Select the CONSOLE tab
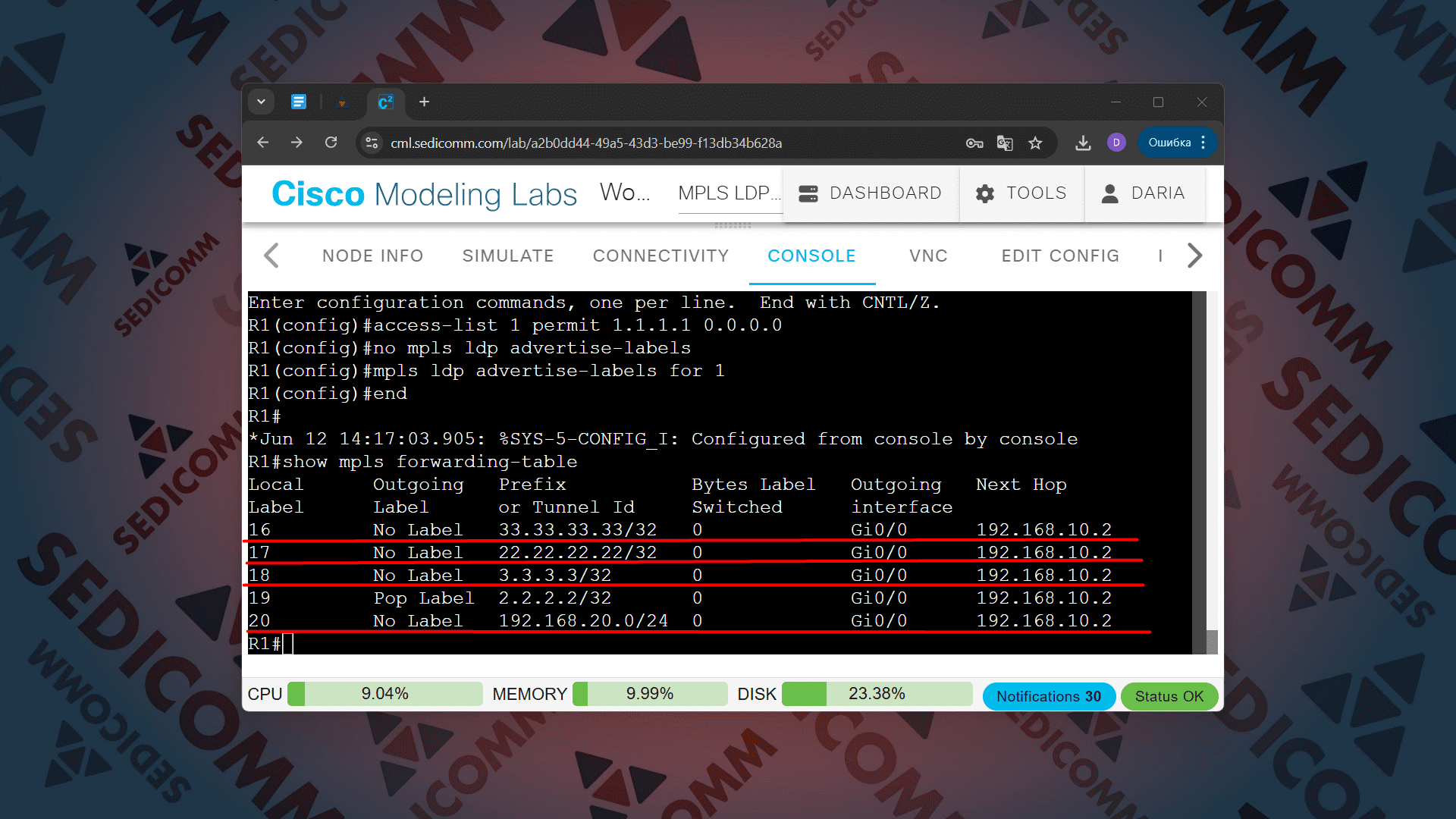 tap(812, 256)
